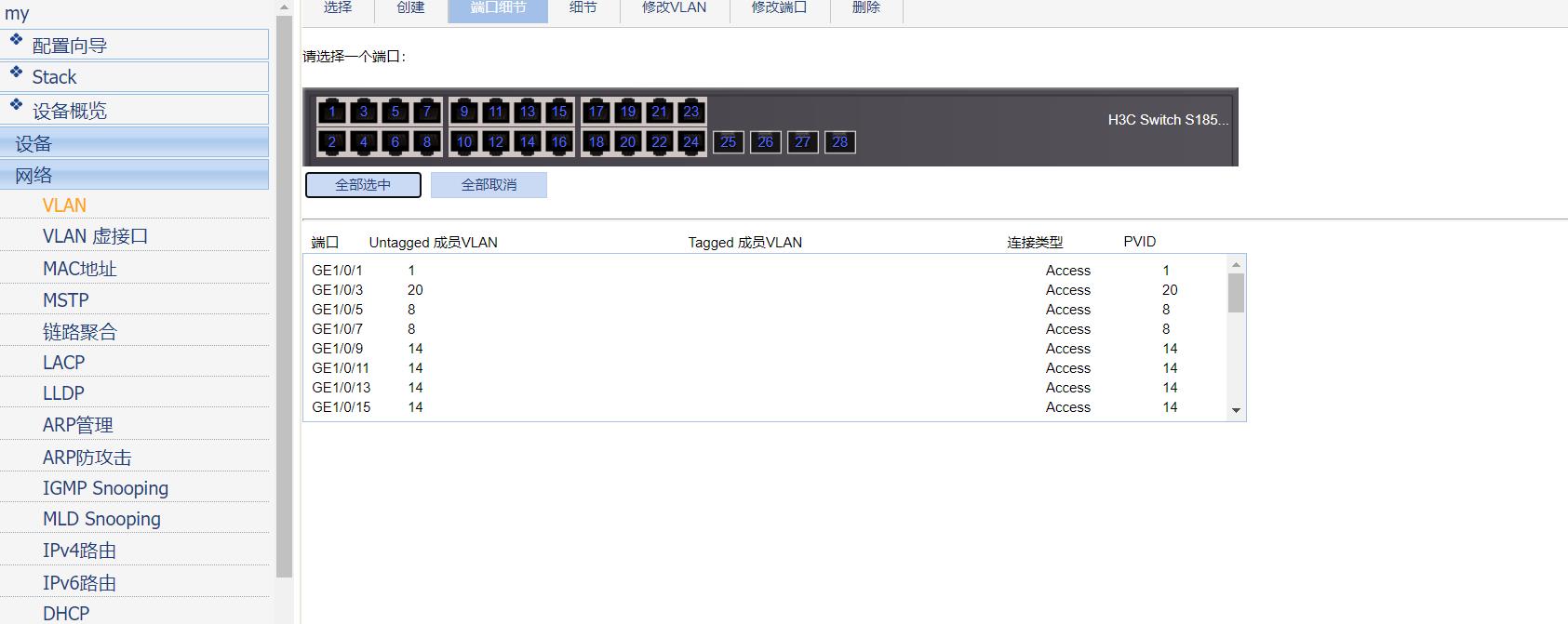Expand the Stack menu
1568x624 pixels.
(135, 76)
